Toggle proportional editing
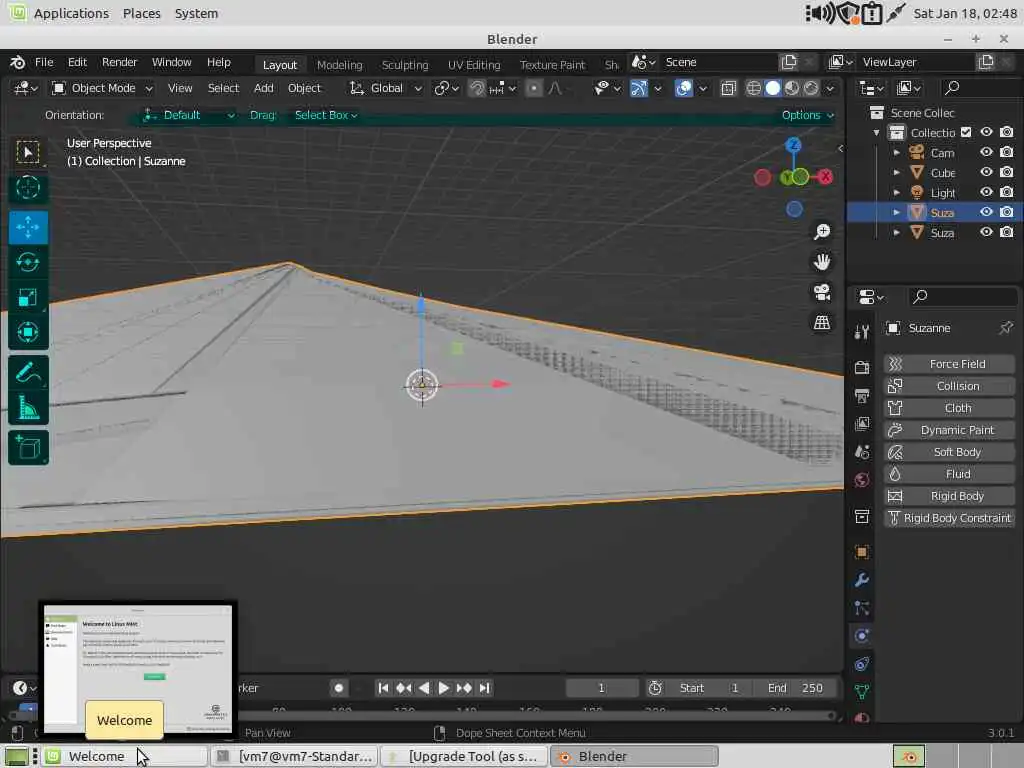 click(534, 88)
